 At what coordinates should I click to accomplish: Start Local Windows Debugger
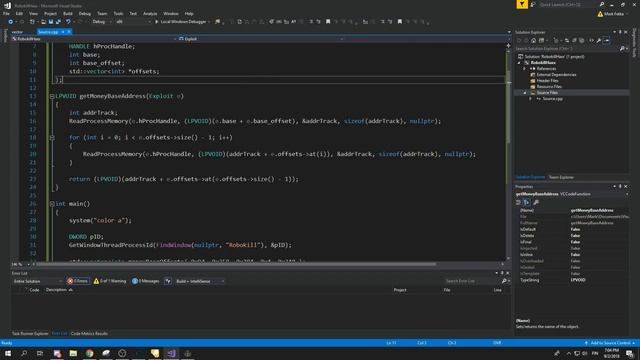180,22
